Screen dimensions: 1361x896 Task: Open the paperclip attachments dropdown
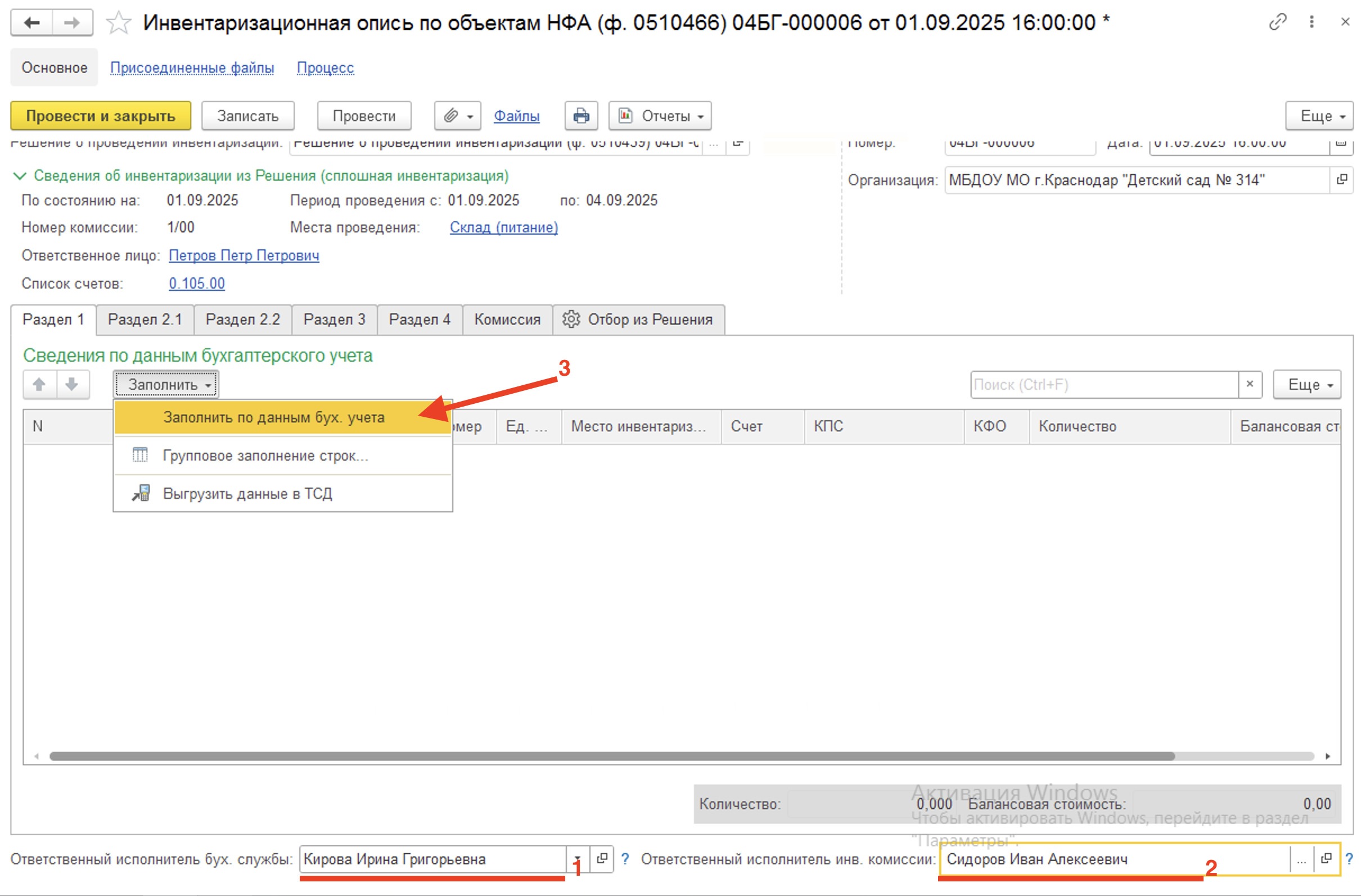457,116
